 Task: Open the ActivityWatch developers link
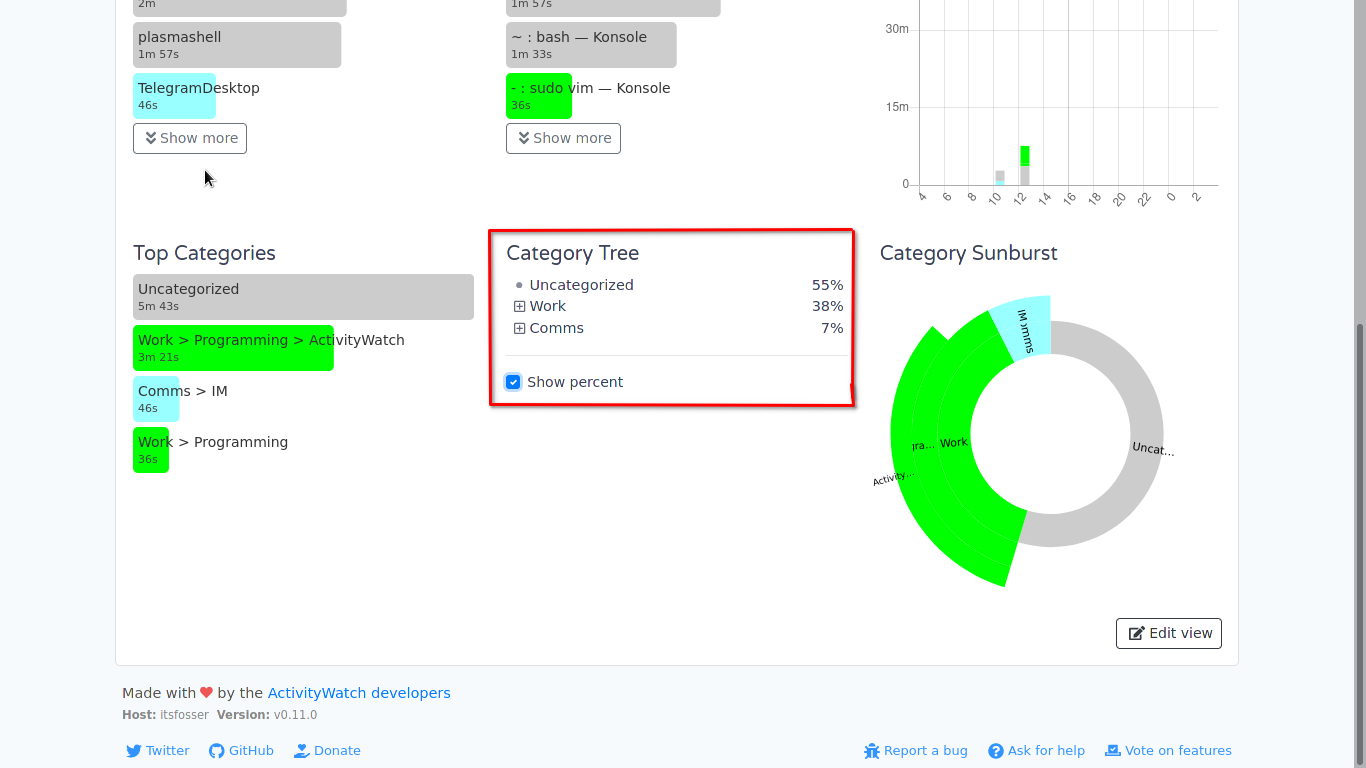tap(358, 693)
